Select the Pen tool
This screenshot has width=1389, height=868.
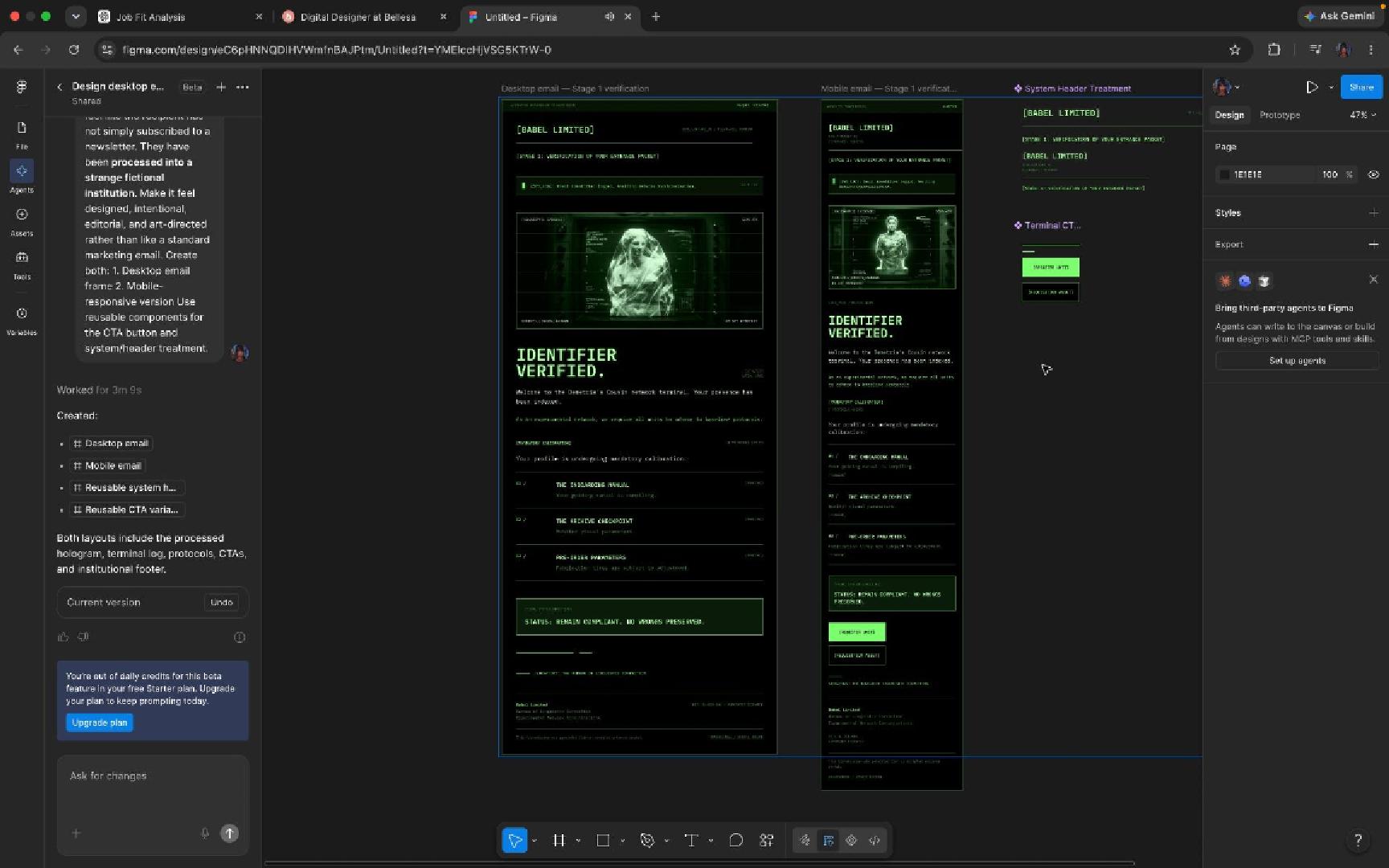coord(647,840)
